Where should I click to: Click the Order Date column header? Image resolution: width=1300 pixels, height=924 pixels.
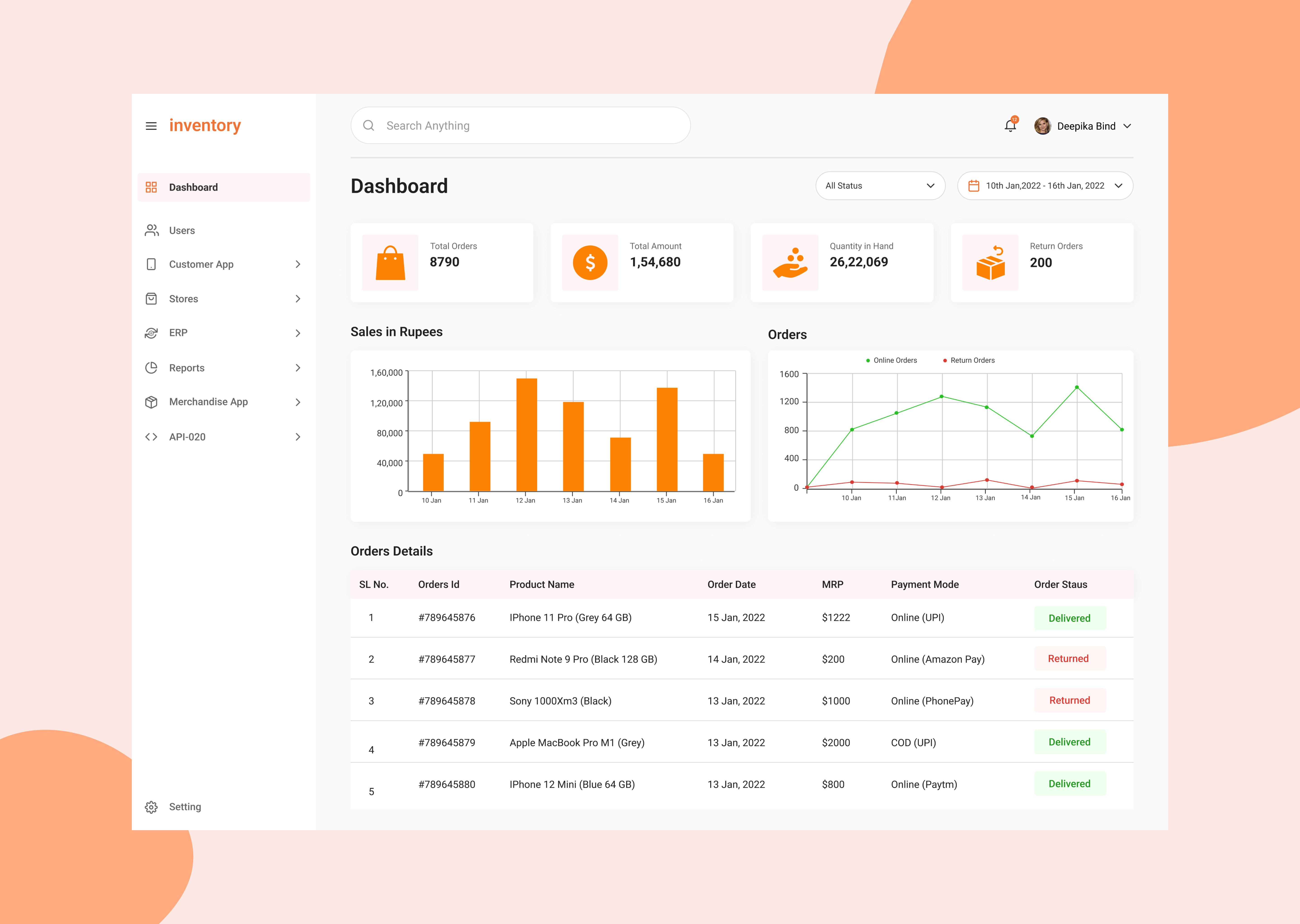point(731,584)
